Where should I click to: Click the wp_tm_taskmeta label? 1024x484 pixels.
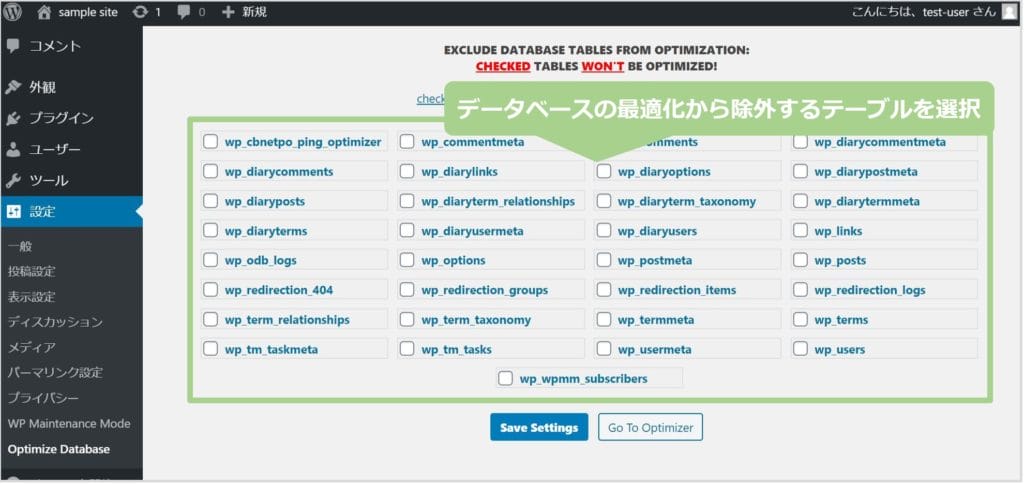click(x=272, y=349)
